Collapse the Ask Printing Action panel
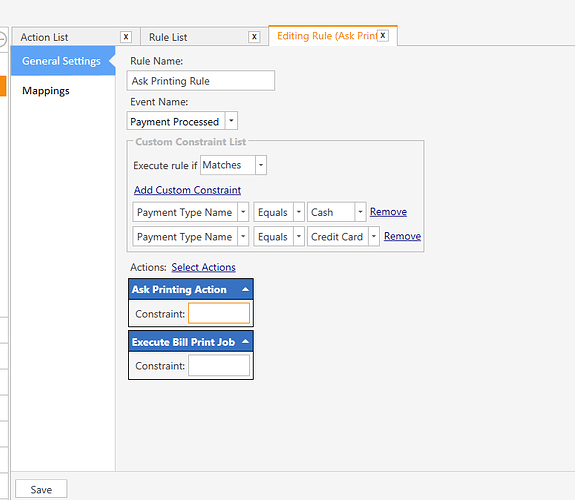The width and height of the screenshot is (575, 500). 245,289
